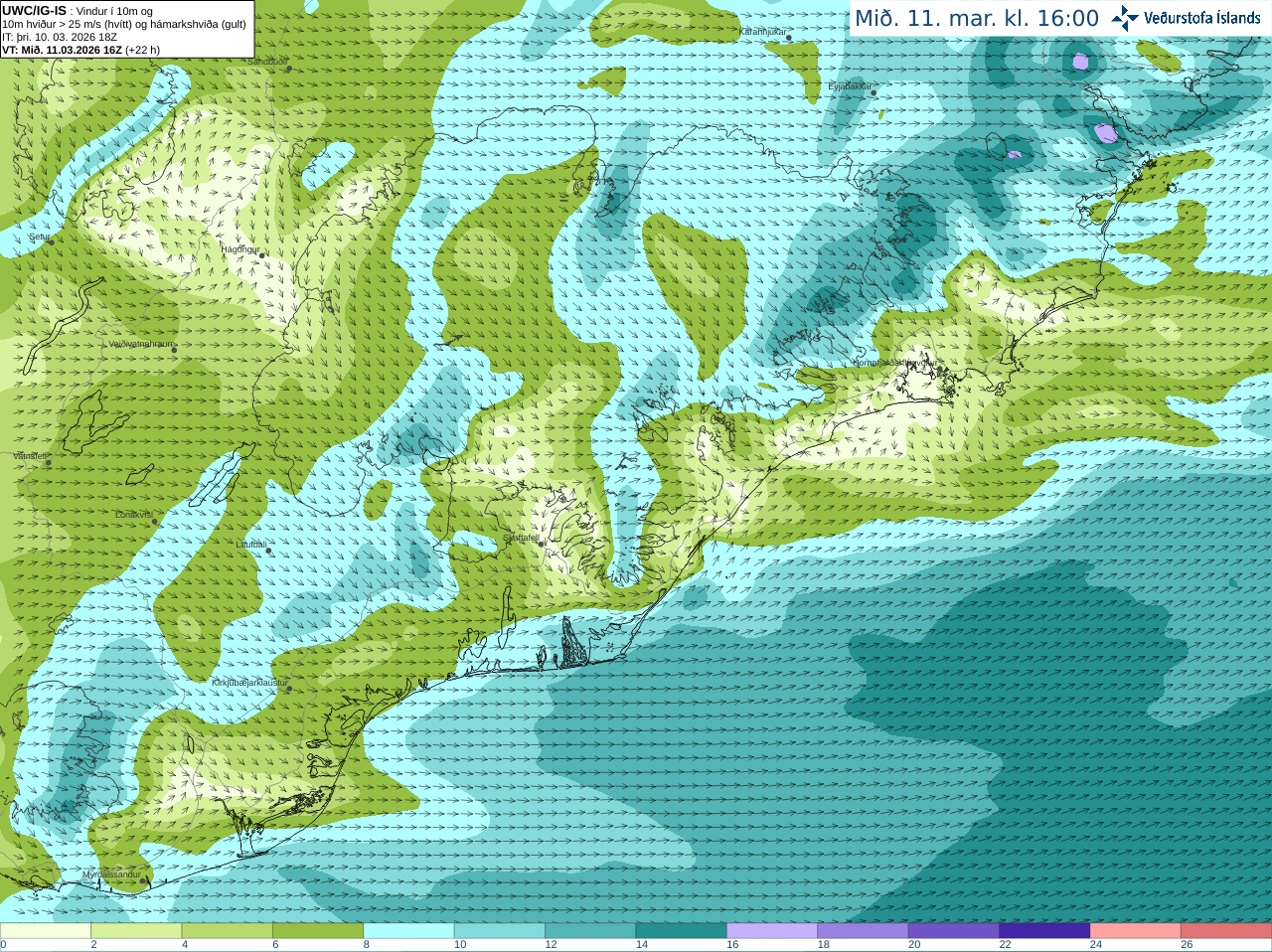
Task: Pick the 6–8 m/s olive green legend swatch
Action: coord(318,930)
